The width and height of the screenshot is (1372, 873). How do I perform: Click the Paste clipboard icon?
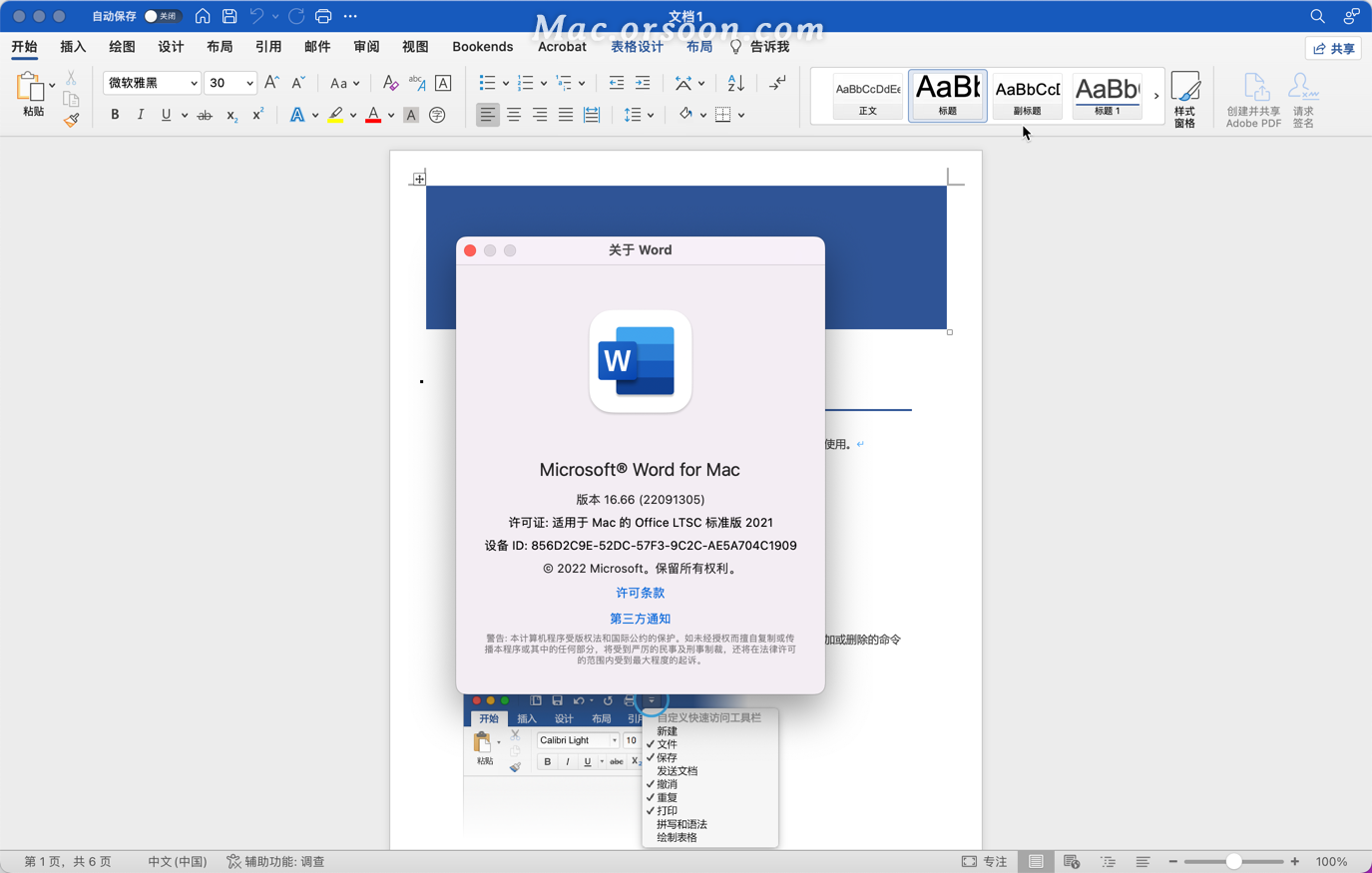tap(30, 88)
